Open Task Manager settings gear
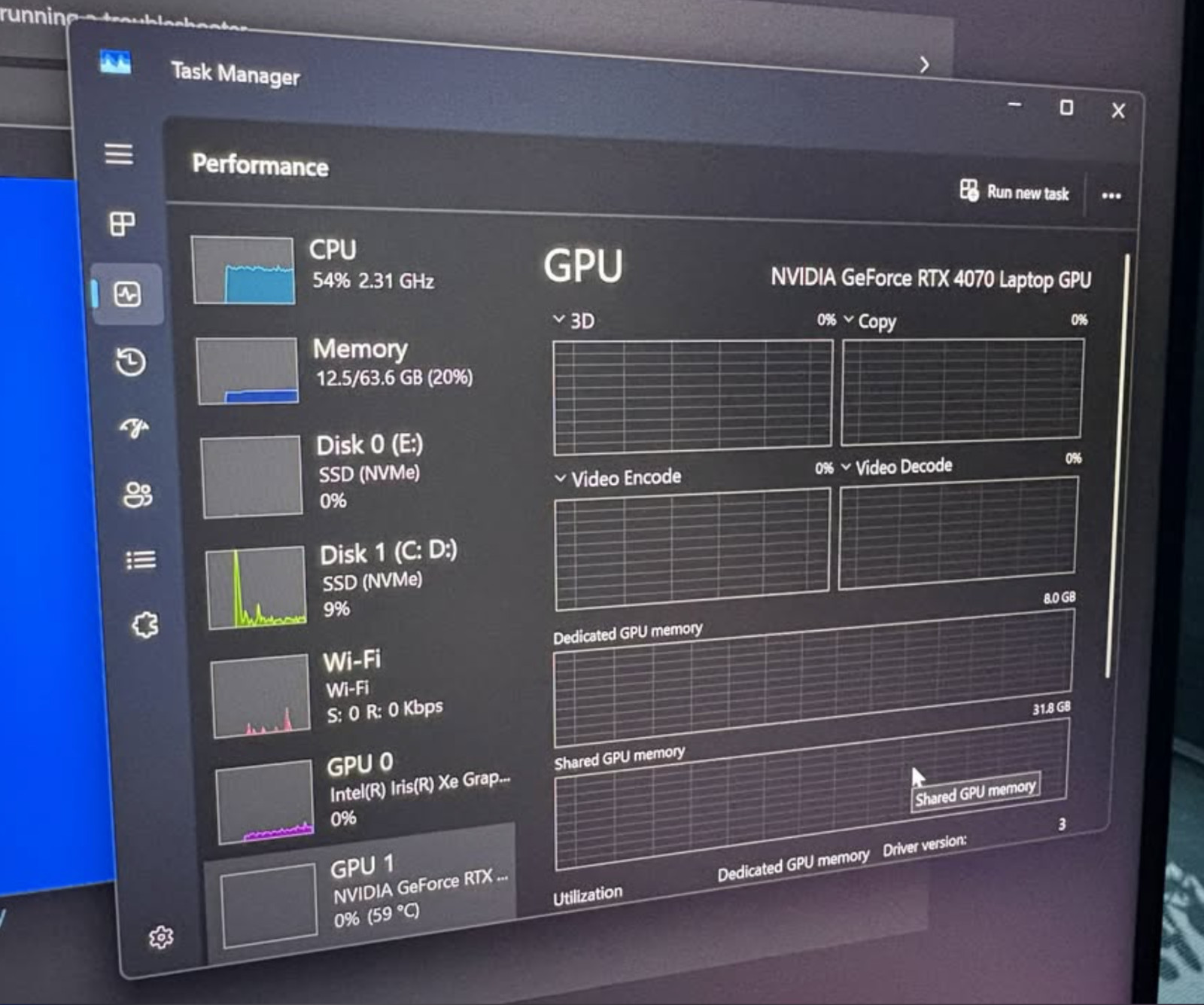 (161, 937)
